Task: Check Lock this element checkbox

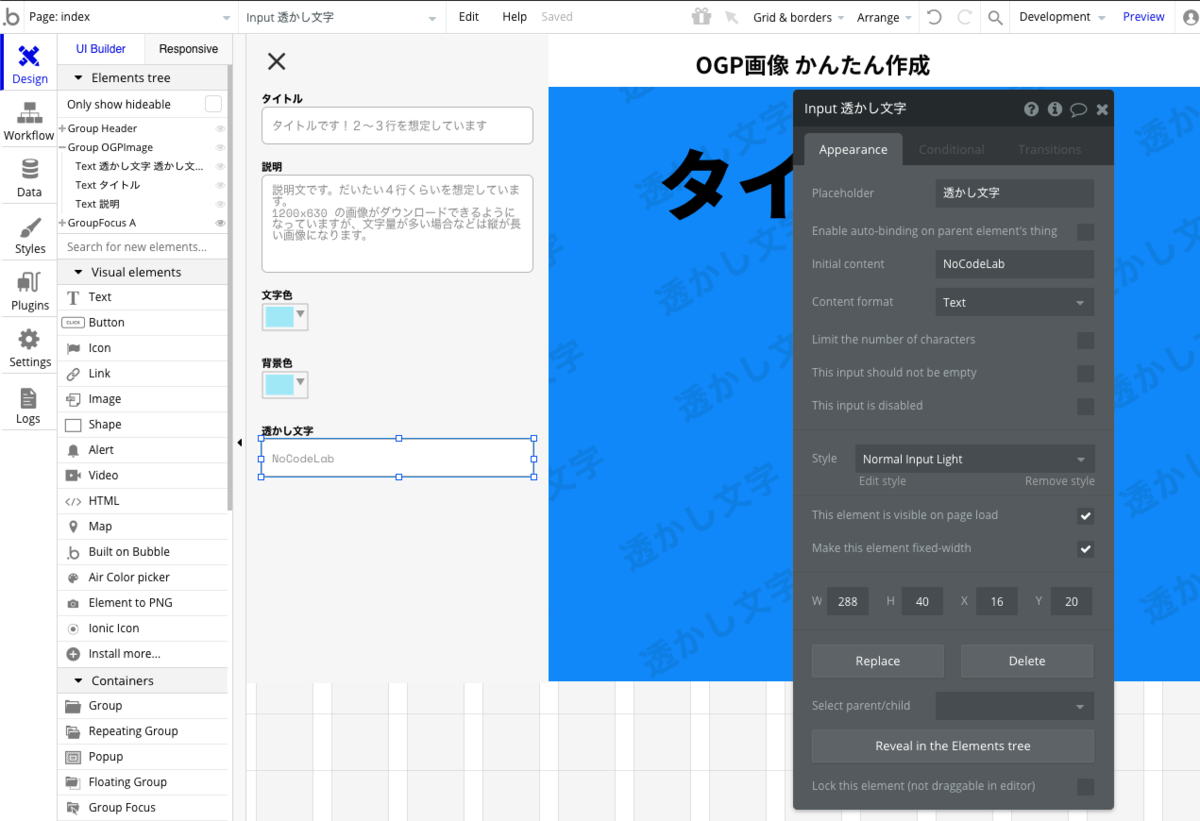Action: point(1085,787)
